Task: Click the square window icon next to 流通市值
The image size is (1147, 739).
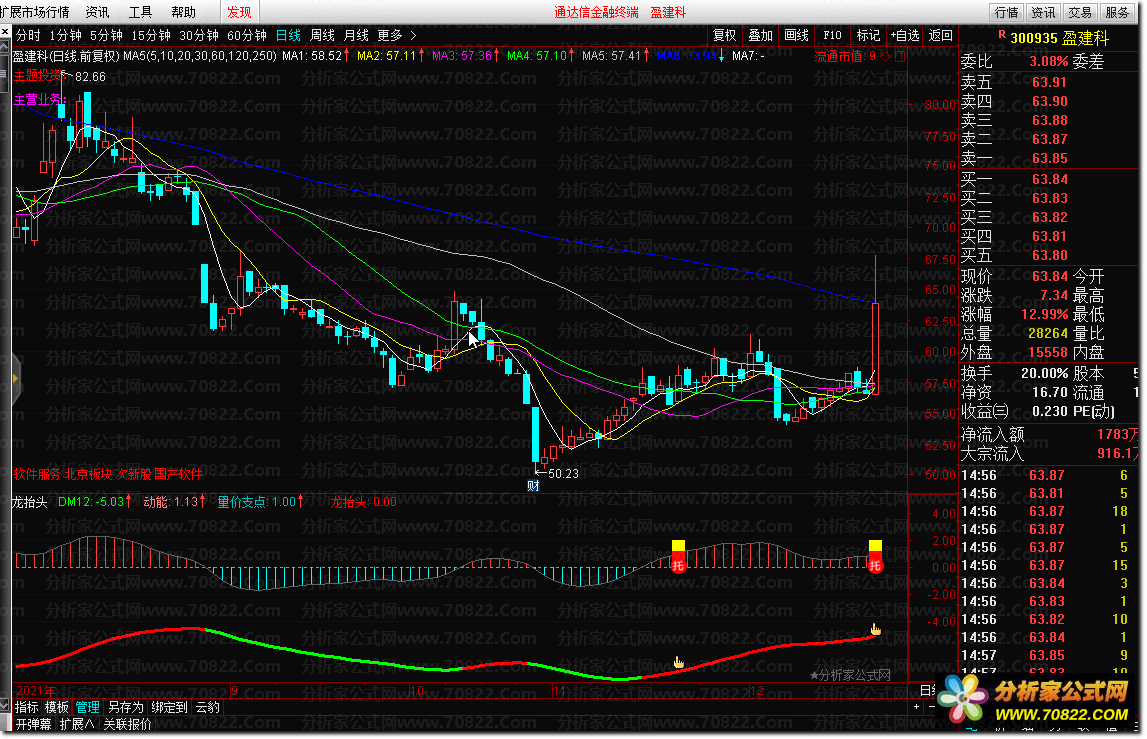Action: (x=900, y=56)
